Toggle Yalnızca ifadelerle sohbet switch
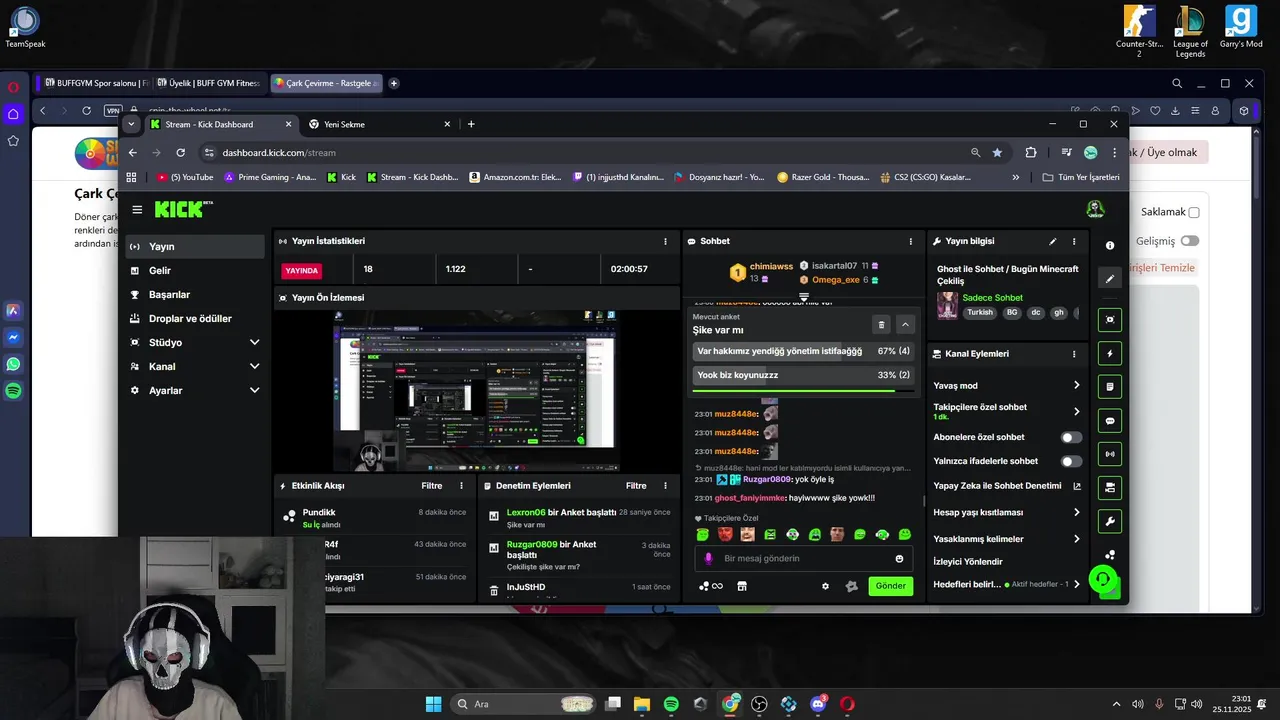 1071,461
